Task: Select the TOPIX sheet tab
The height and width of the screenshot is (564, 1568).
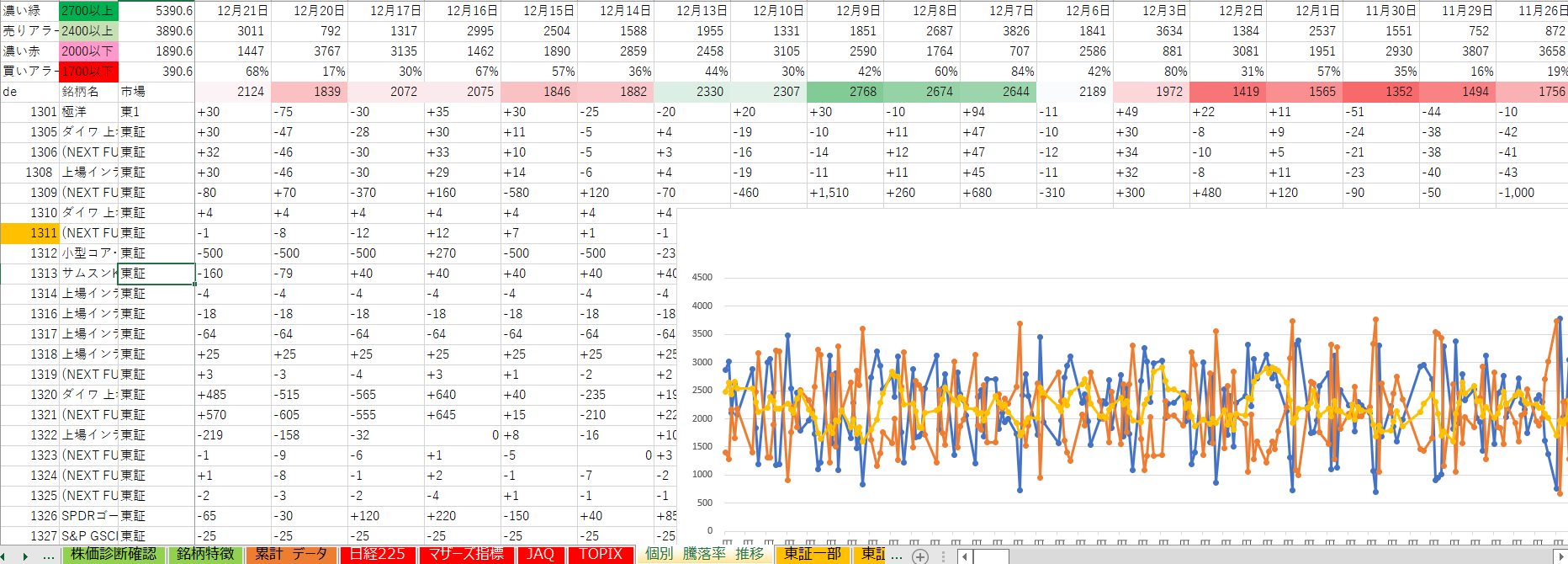Action: [601, 554]
